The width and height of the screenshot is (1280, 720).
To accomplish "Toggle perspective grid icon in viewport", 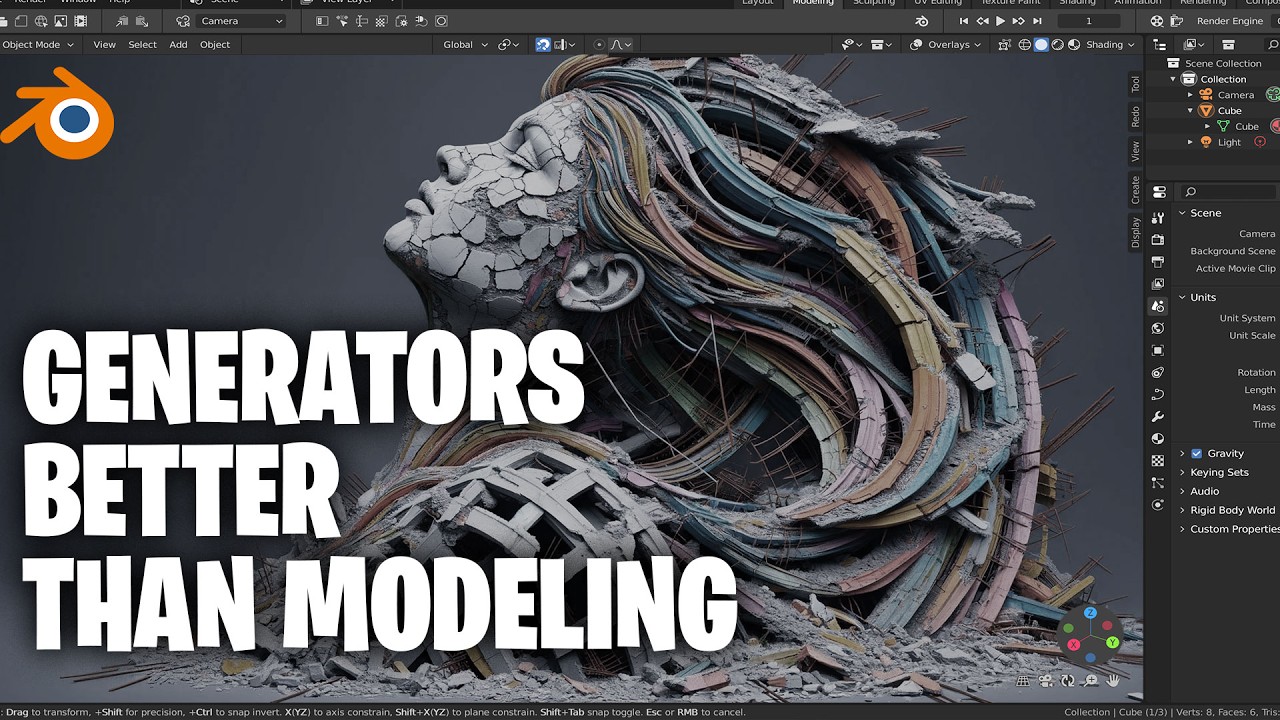I will [1022, 680].
